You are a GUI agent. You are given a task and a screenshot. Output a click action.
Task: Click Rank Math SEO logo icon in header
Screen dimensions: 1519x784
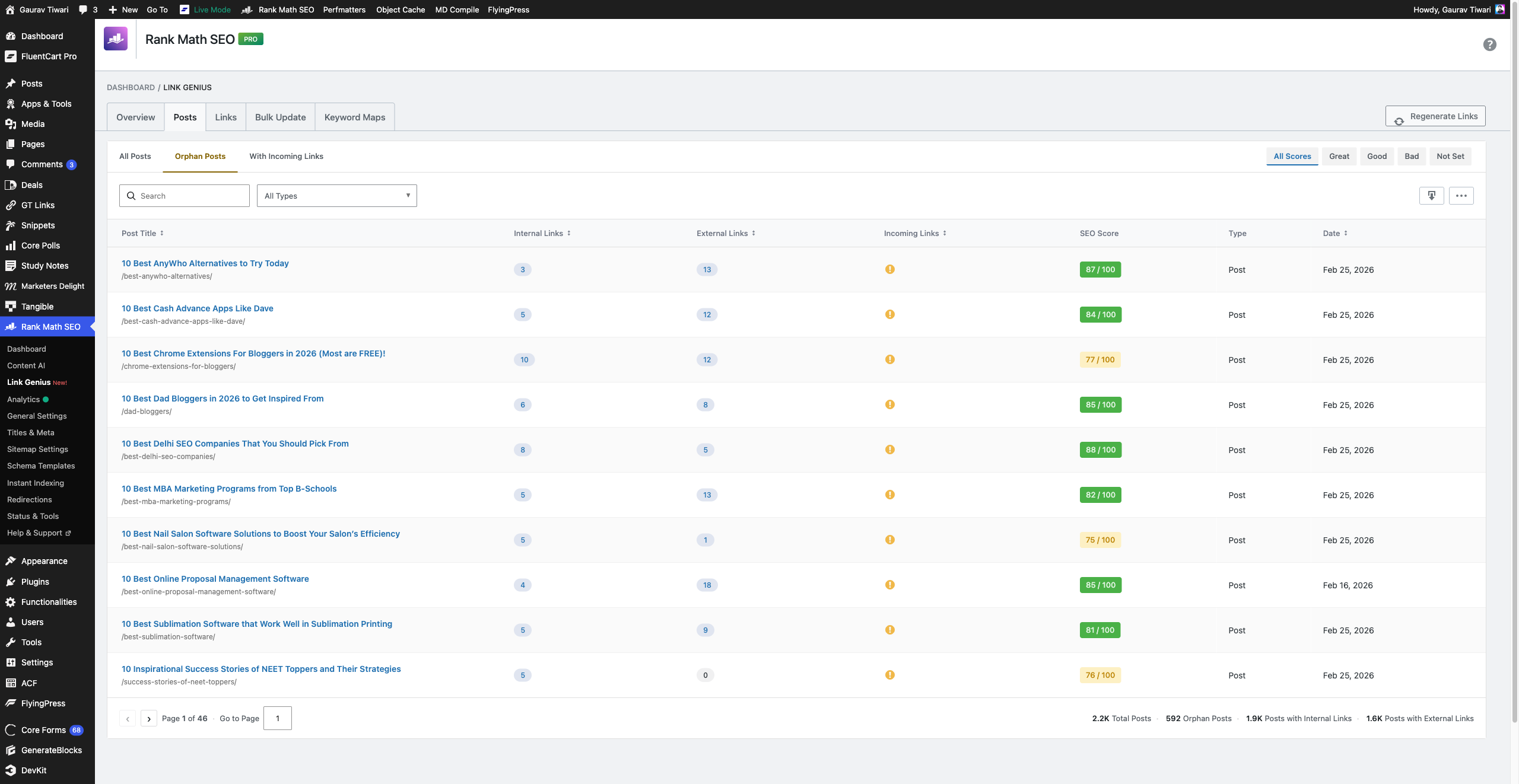(116, 39)
